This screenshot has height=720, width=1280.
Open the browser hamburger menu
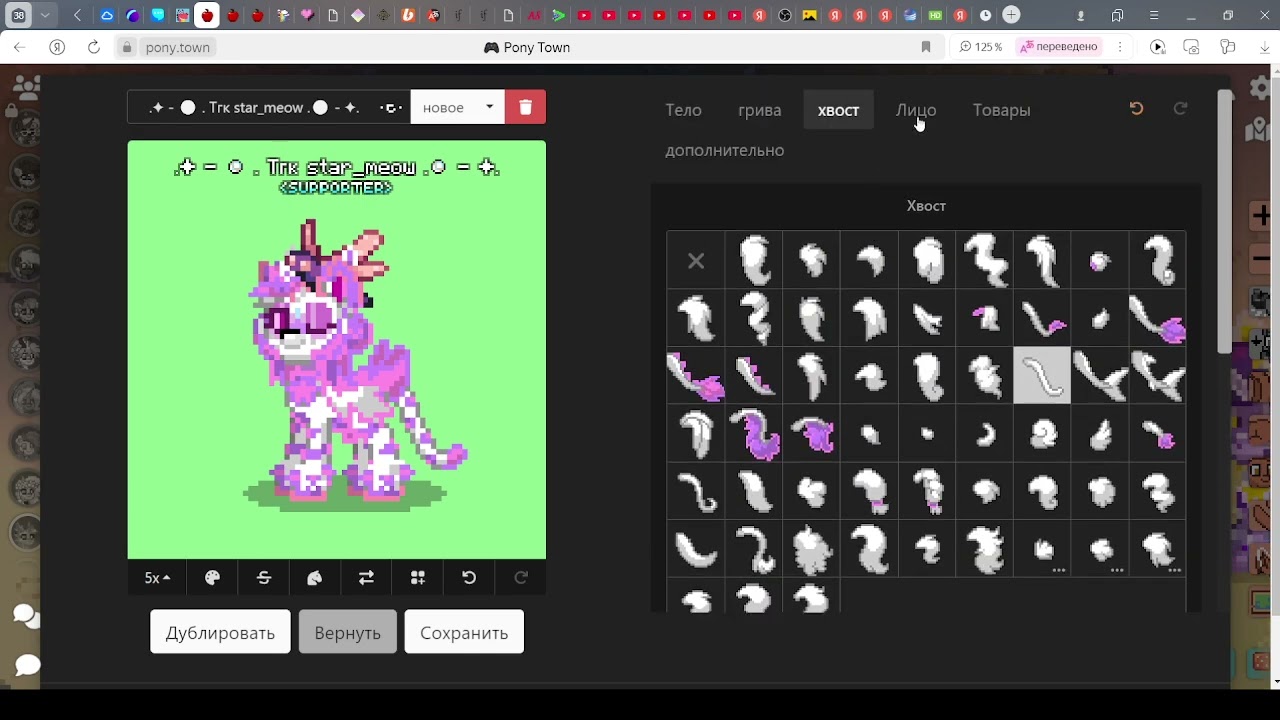click(x=1154, y=15)
